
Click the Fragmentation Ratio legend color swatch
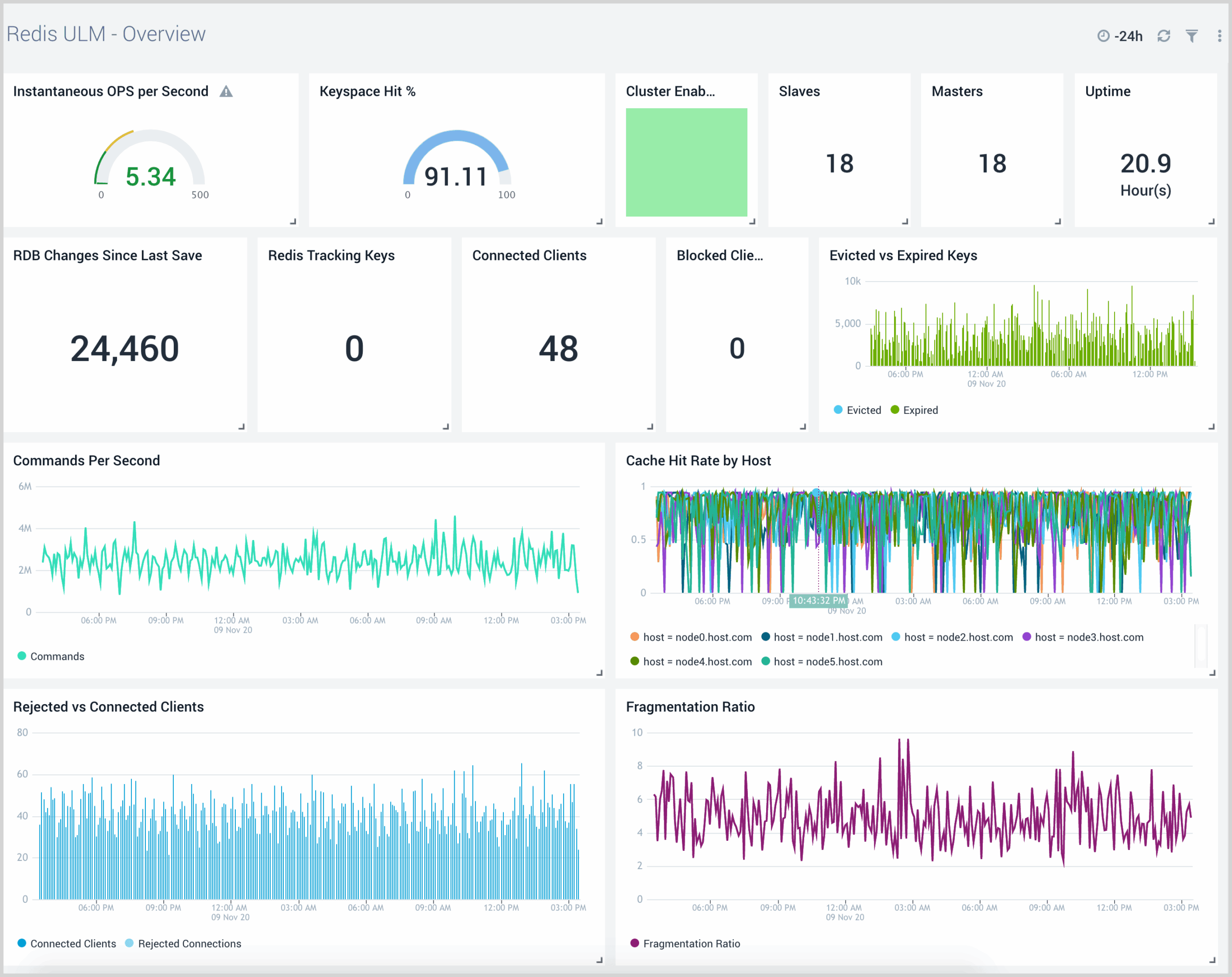pyautogui.click(x=634, y=943)
